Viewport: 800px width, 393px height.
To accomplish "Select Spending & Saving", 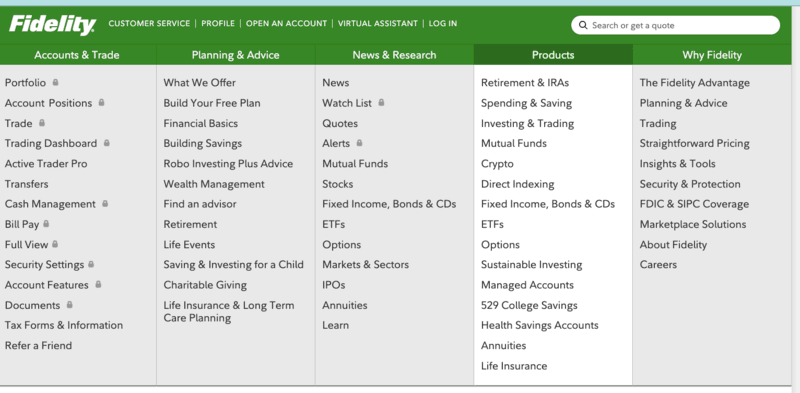I will [x=527, y=103].
